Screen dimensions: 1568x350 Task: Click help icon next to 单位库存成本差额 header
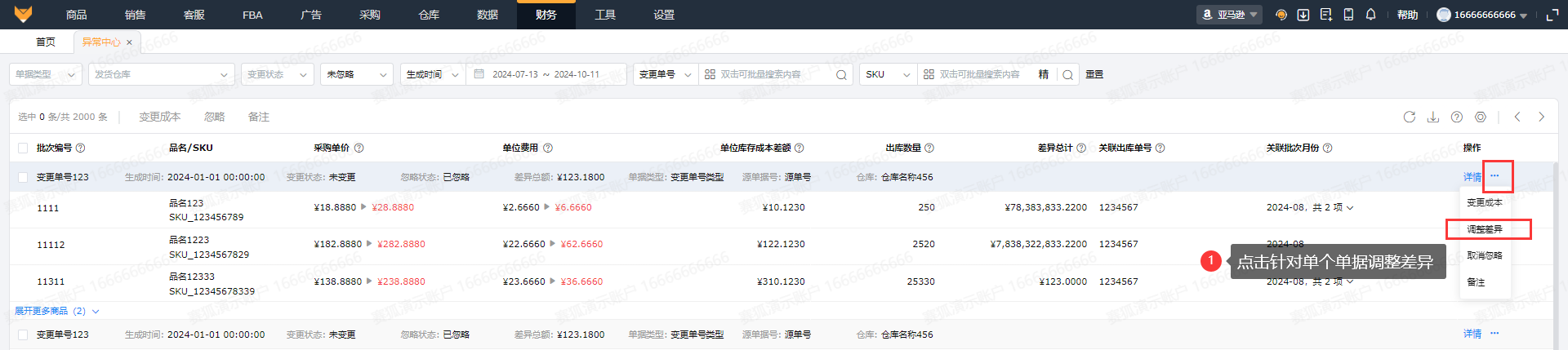click(800, 148)
